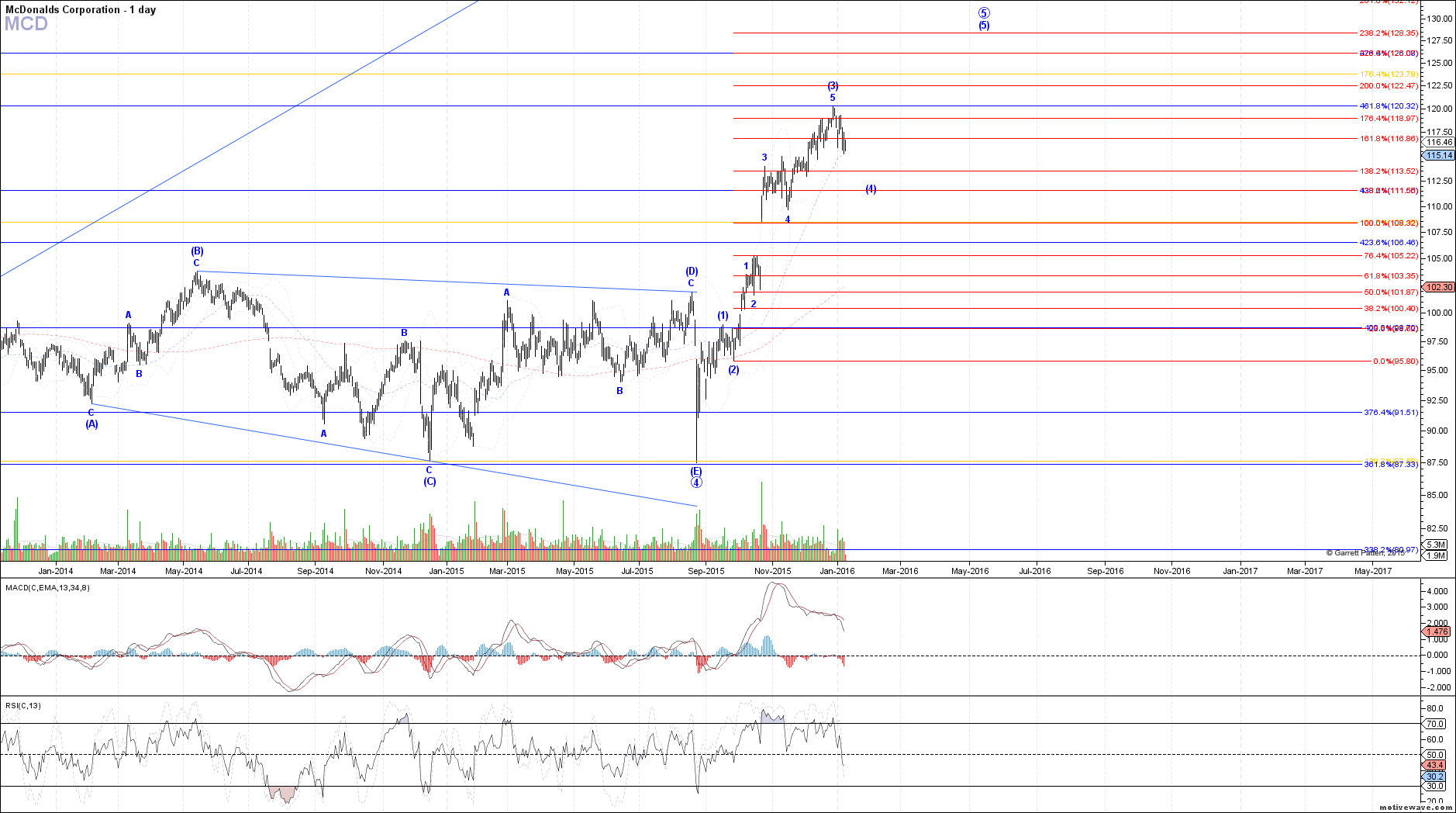Screen dimensions: 1456x813
Task: Click the (E) wave label
Action: click(x=696, y=471)
